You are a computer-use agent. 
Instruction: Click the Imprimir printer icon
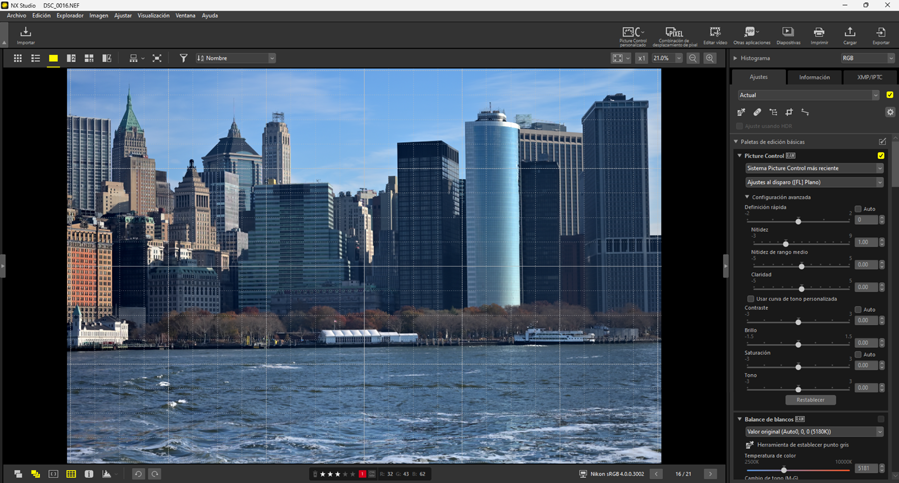(x=819, y=35)
